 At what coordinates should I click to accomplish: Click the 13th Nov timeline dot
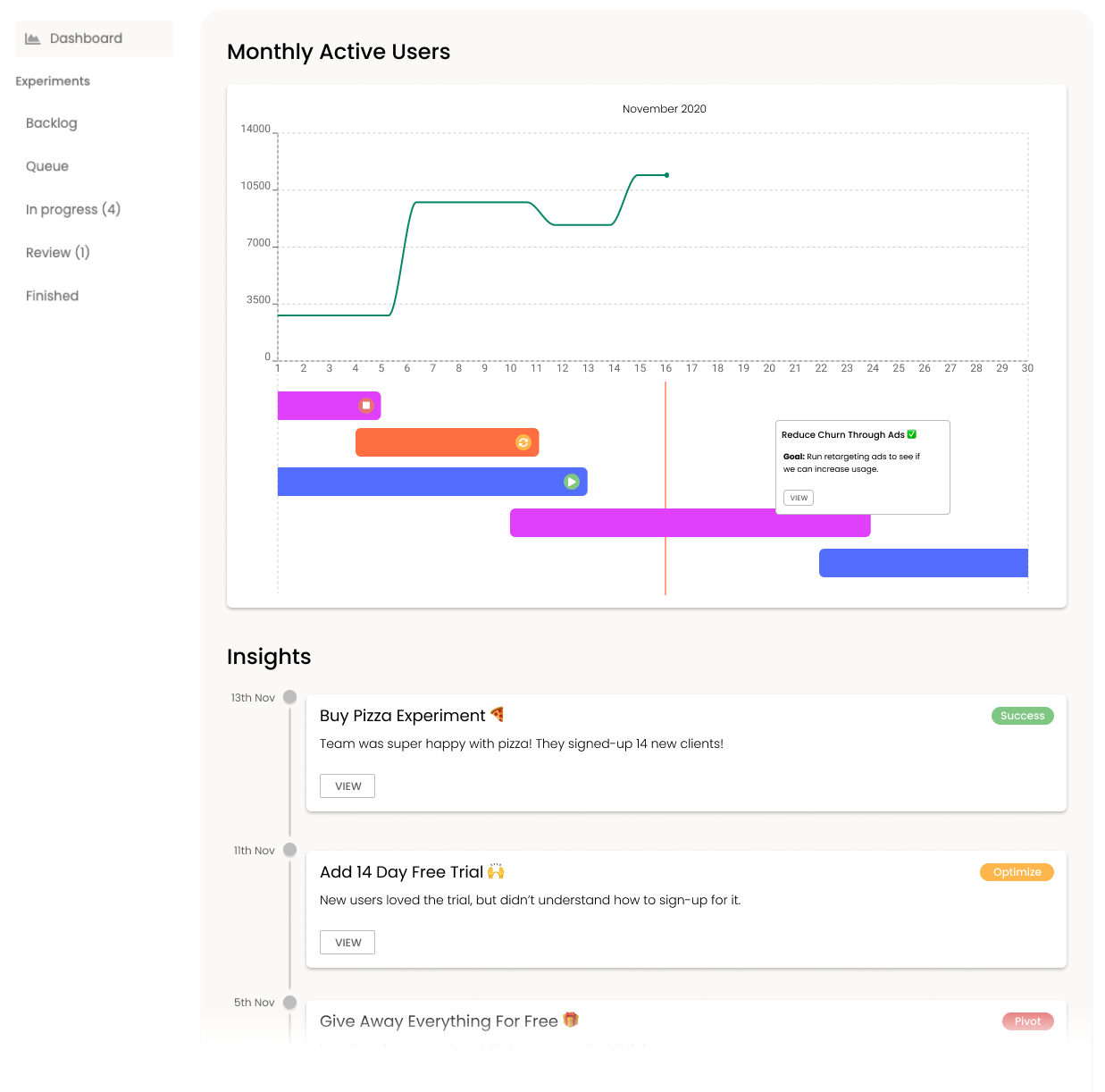289,697
